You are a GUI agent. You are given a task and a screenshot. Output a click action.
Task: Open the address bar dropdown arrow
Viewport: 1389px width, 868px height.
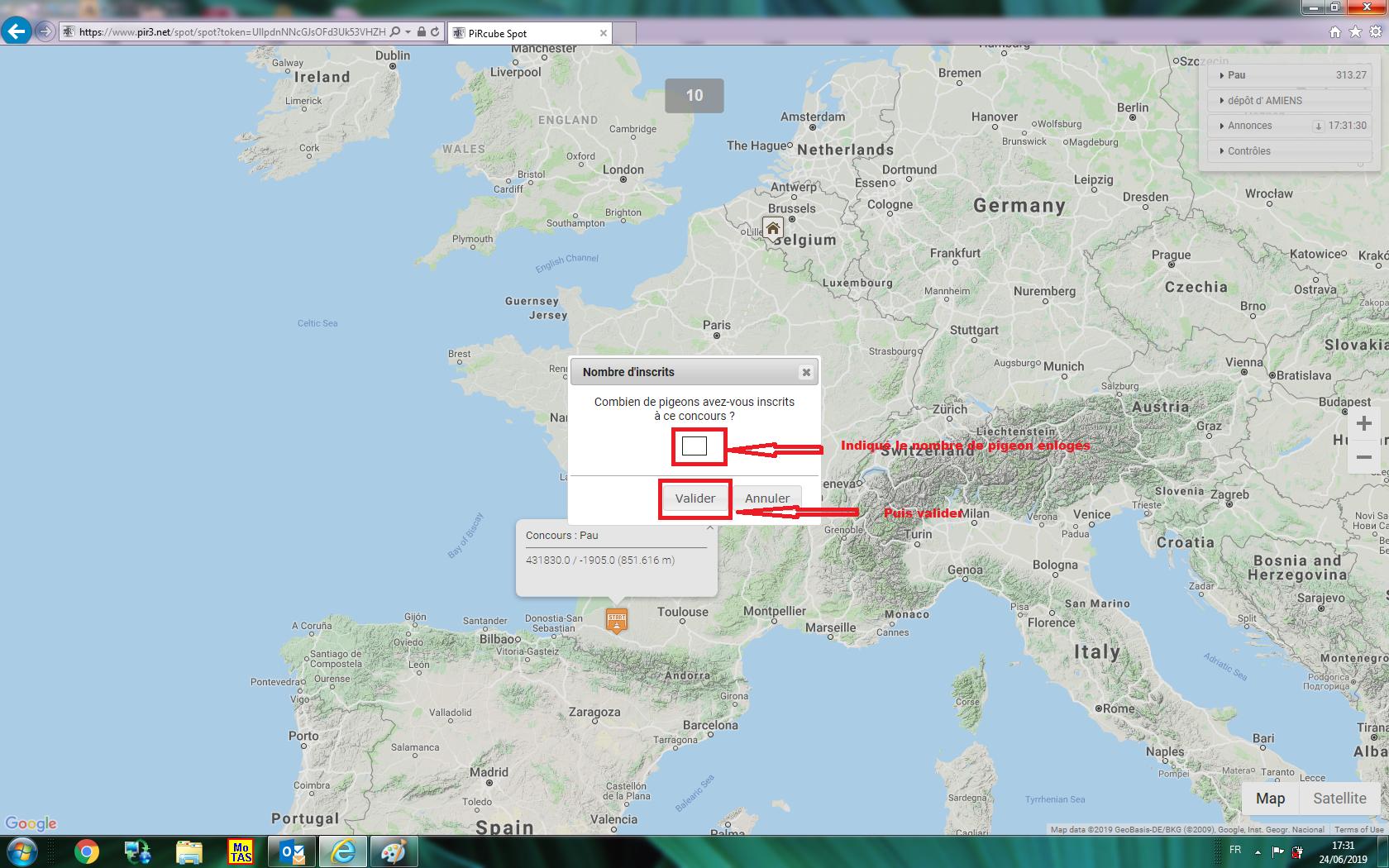point(408,32)
